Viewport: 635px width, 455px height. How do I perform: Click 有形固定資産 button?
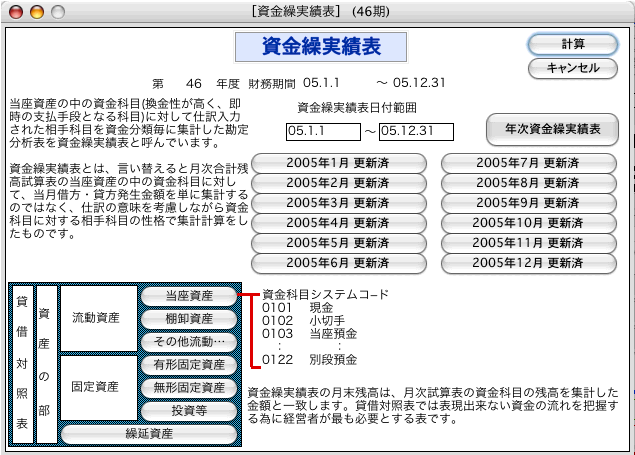click(x=189, y=364)
